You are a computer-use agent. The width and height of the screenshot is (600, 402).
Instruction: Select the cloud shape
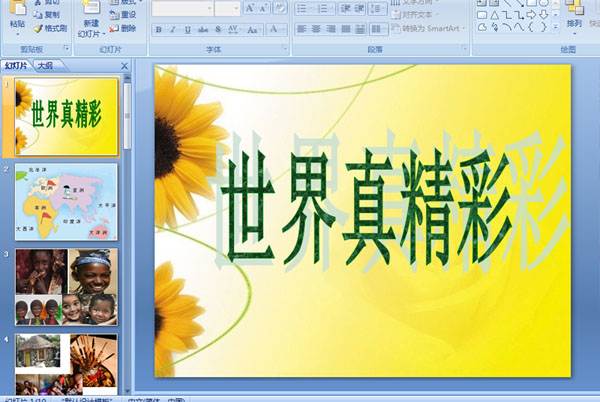click(x=482, y=27)
